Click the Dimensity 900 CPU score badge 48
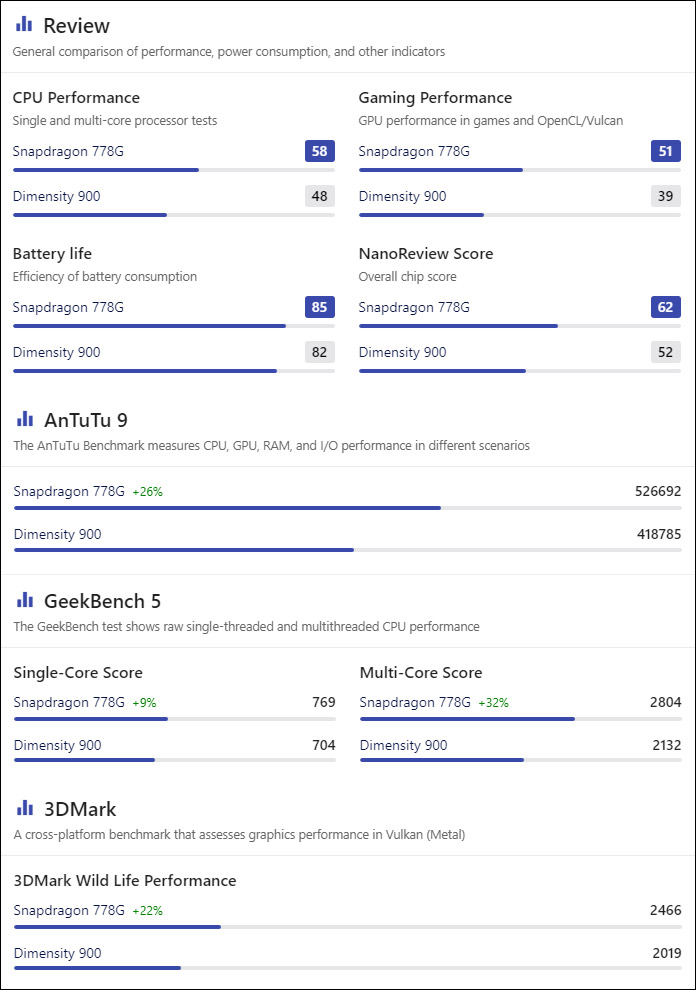This screenshot has width=696, height=990. click(320, 196)
